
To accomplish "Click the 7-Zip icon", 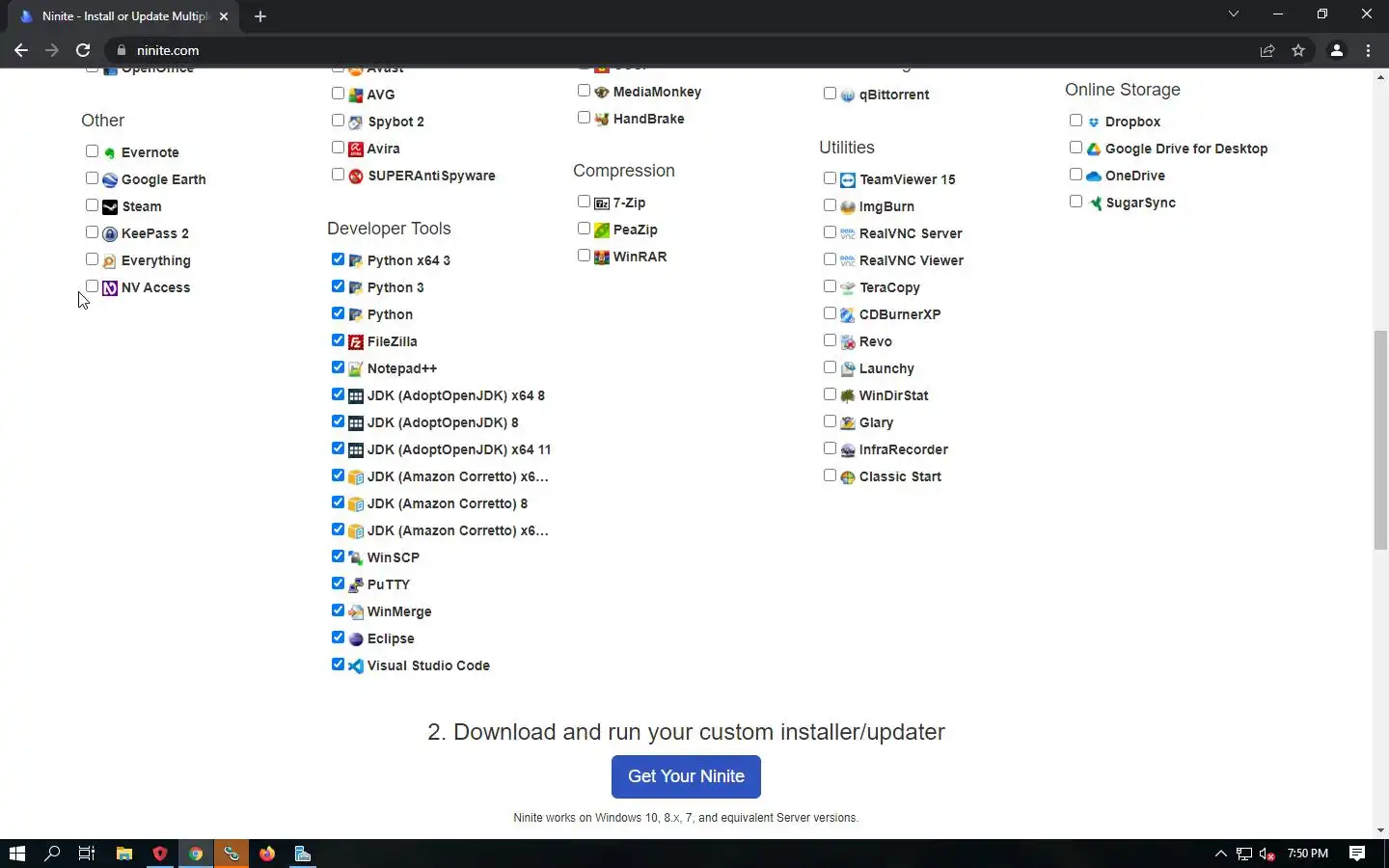I will (602, 203).
